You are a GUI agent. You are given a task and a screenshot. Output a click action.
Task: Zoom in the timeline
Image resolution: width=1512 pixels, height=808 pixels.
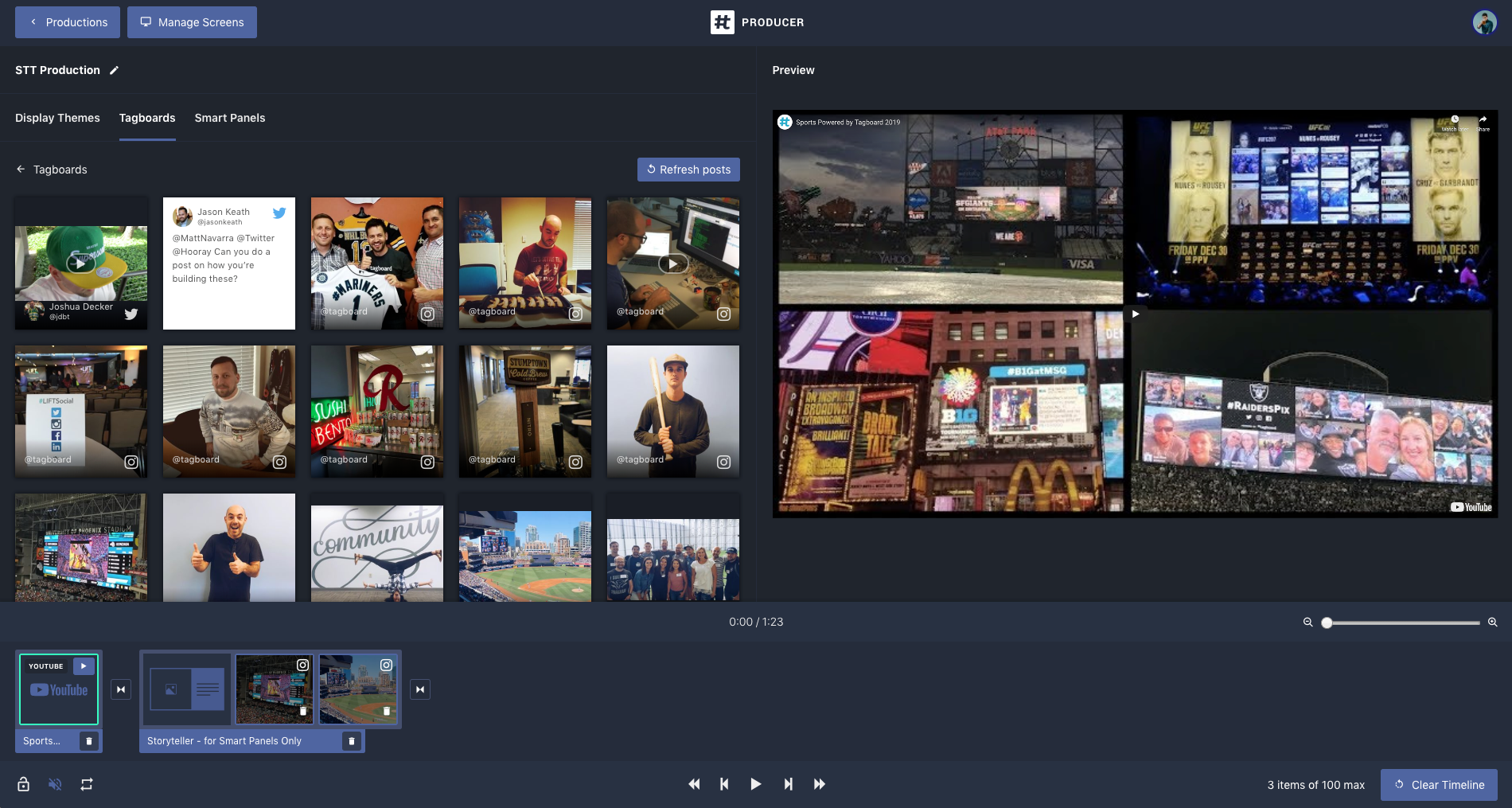coord(1493,623)
